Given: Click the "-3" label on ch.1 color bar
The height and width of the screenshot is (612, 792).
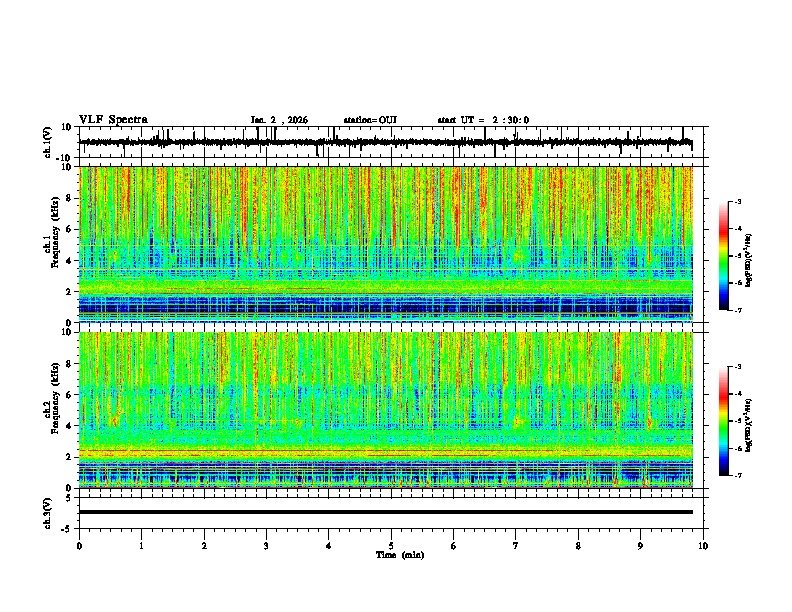Looking at the screenshot, I should 738,201.
